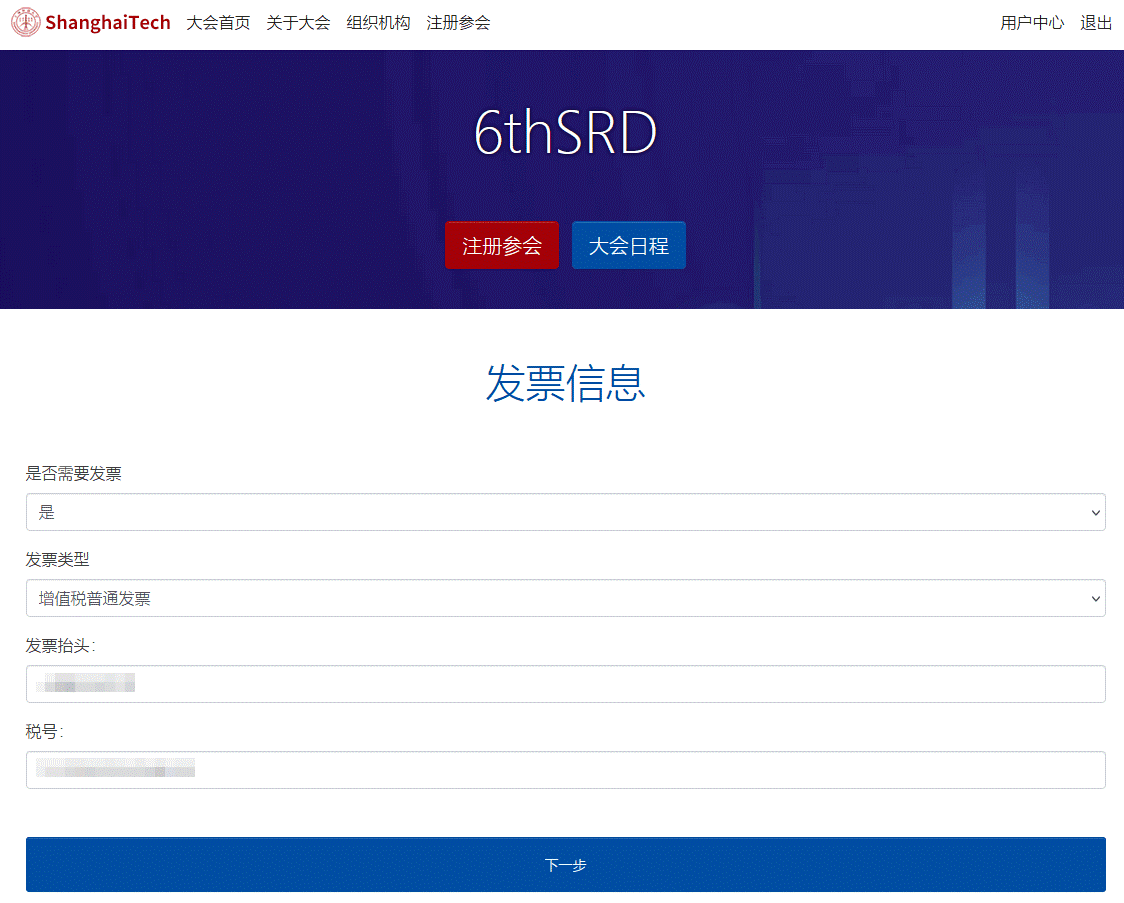Open 组织机构 in the navigation bar

(378, 23)
